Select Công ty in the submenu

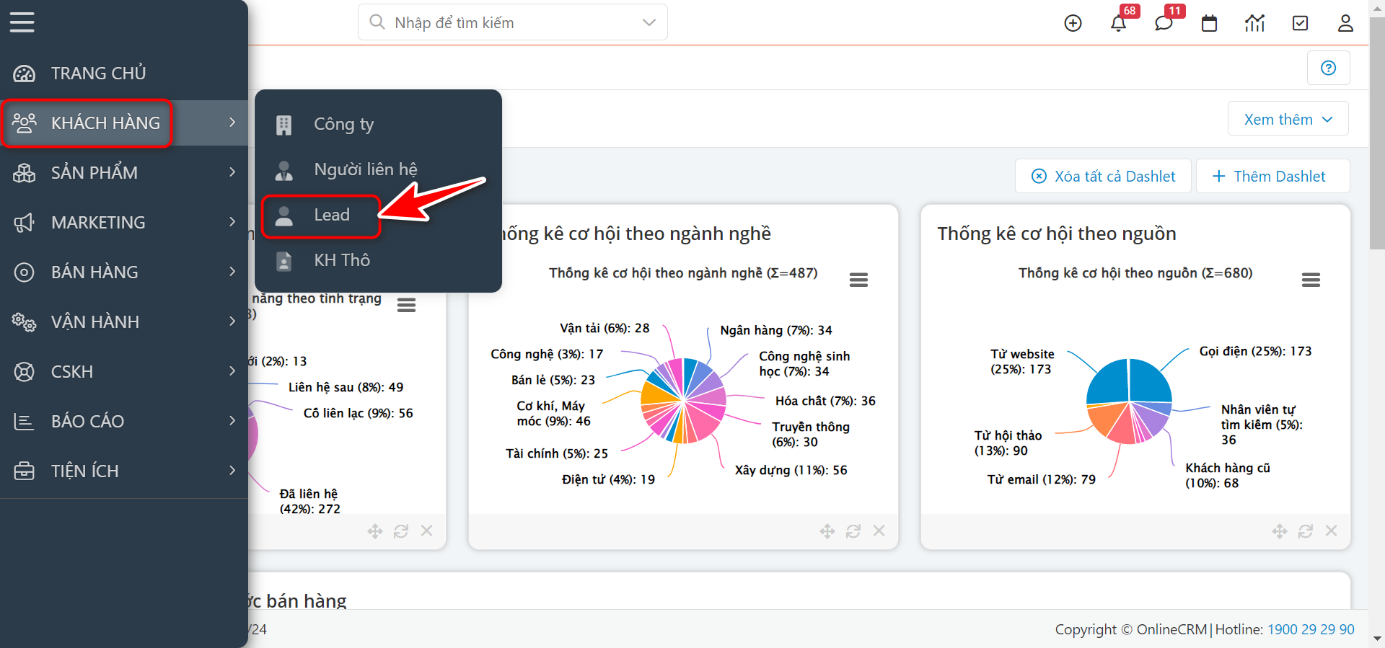pyautogui.click(x=343, y=124)
